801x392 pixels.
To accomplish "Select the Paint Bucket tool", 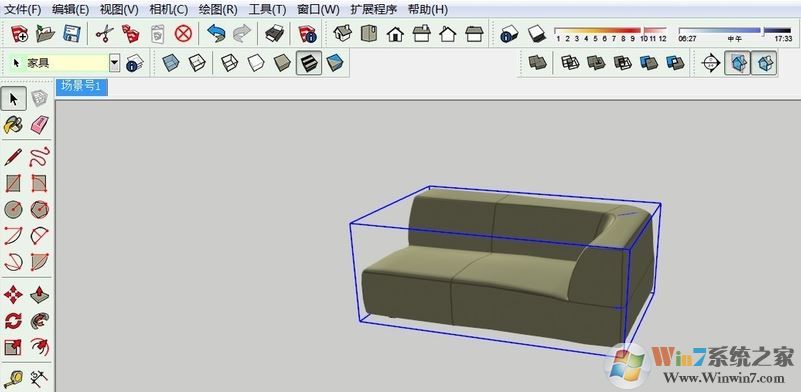I will click(x=13, y=125).
